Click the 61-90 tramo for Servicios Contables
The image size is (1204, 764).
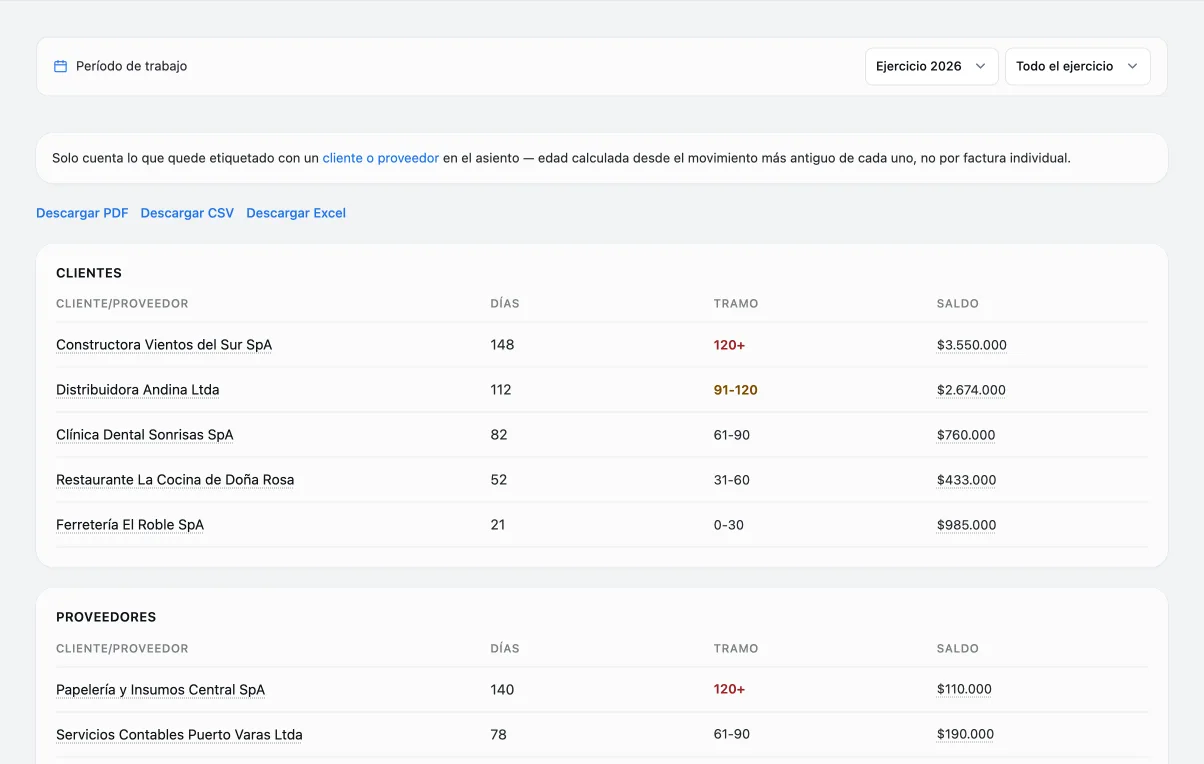[x=732, y=734]
